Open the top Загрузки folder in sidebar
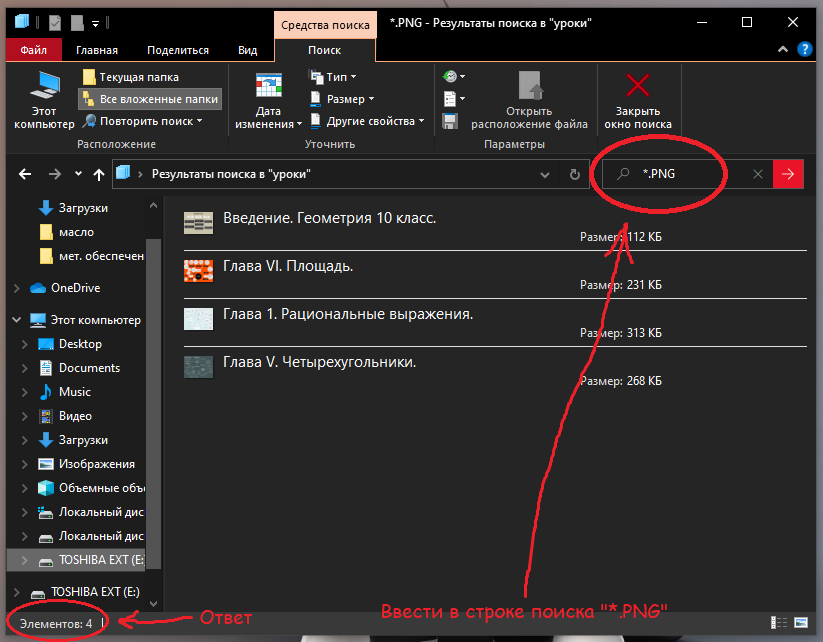 point(83,208)
